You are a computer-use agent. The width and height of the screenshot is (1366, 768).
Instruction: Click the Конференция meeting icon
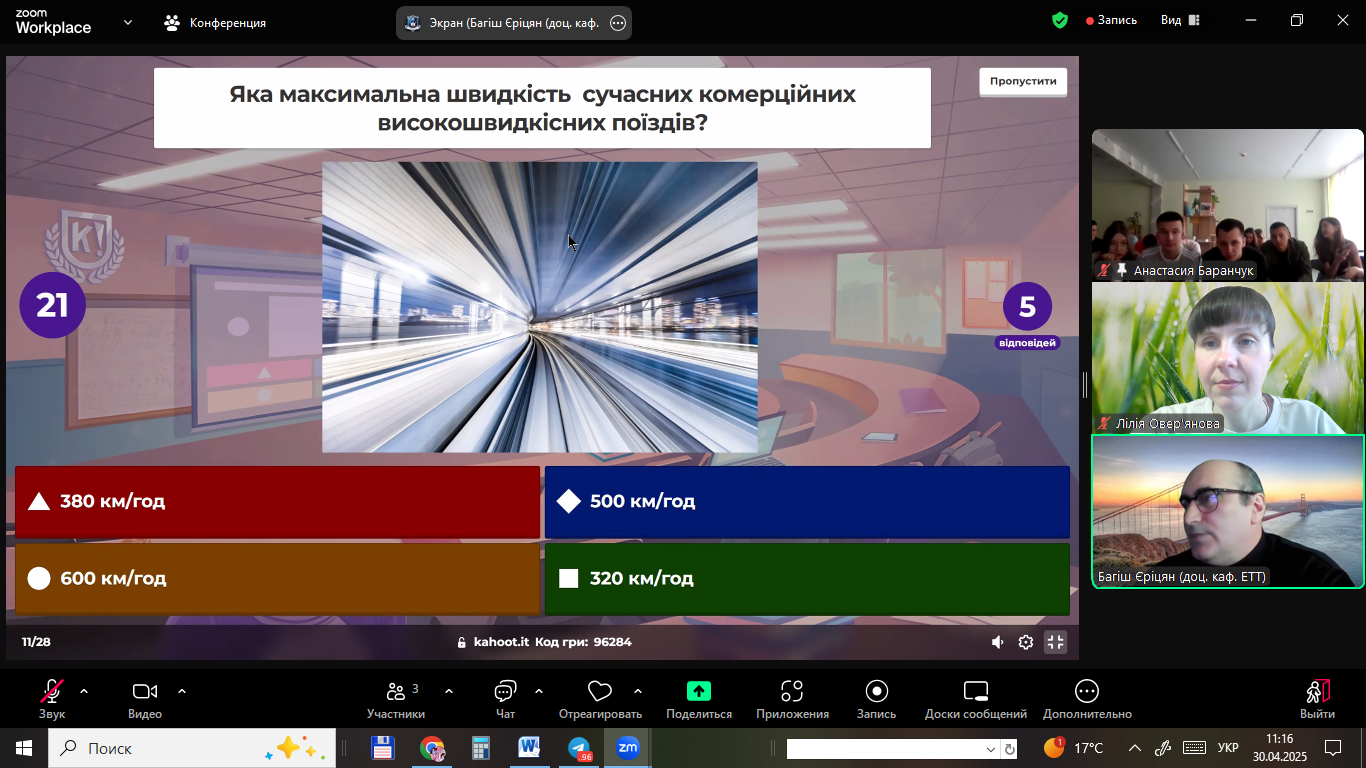pos(172,22)
